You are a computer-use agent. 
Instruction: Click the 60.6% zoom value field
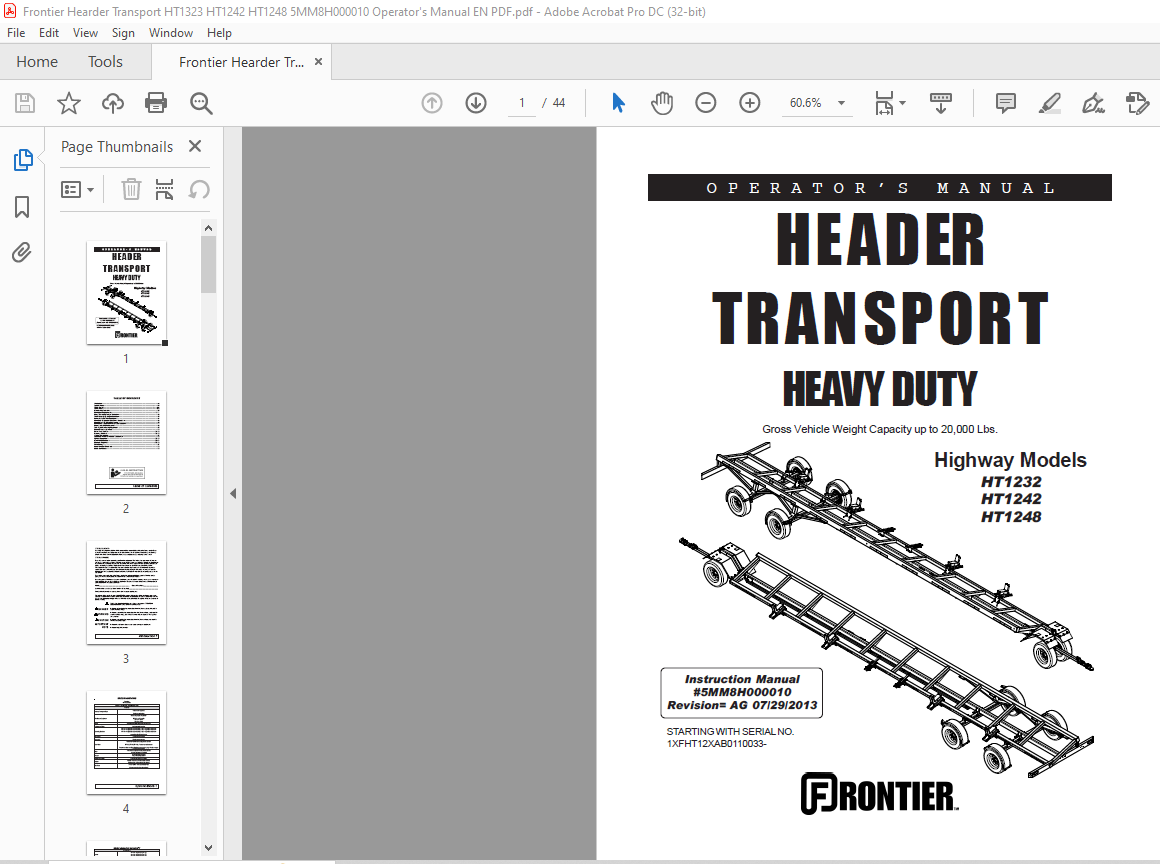[x=806, y=103]
